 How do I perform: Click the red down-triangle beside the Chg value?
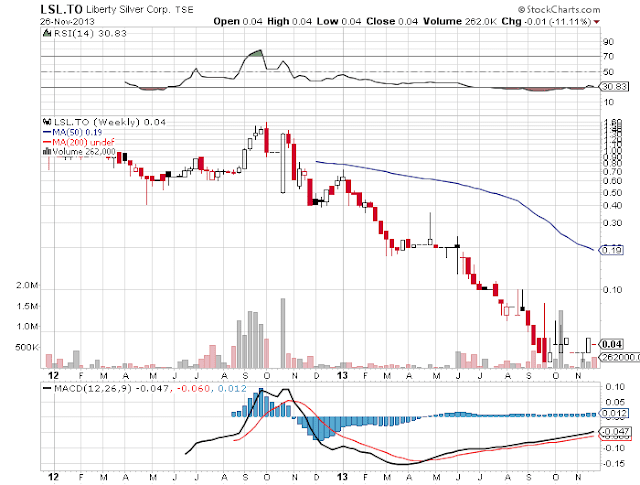point(597,22)
